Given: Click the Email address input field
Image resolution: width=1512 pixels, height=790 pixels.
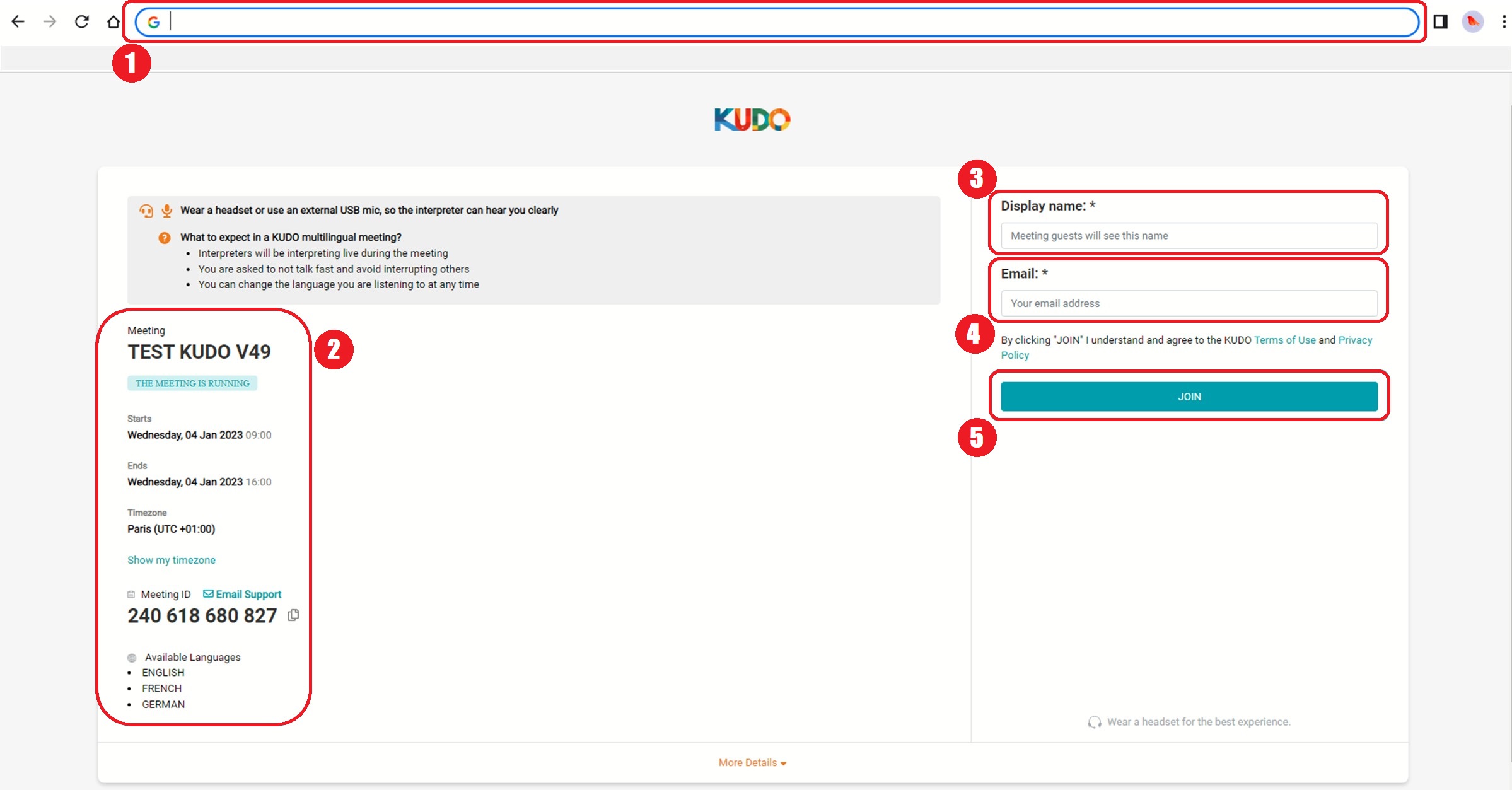Looking at the screenshot, I should tap(1189, 303).
